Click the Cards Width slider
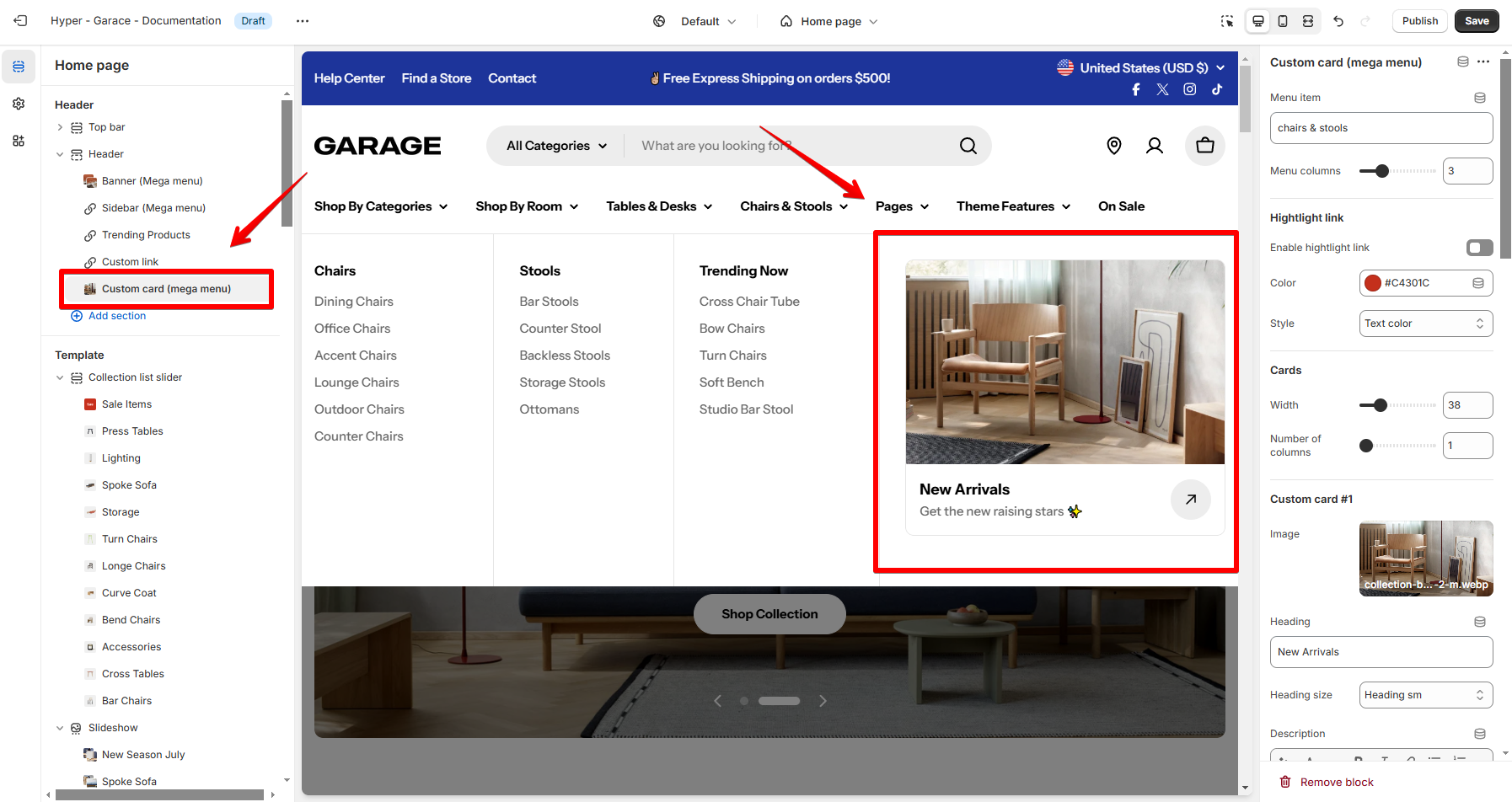Viewport: 1512px width, 802px height. (1397, 405)
